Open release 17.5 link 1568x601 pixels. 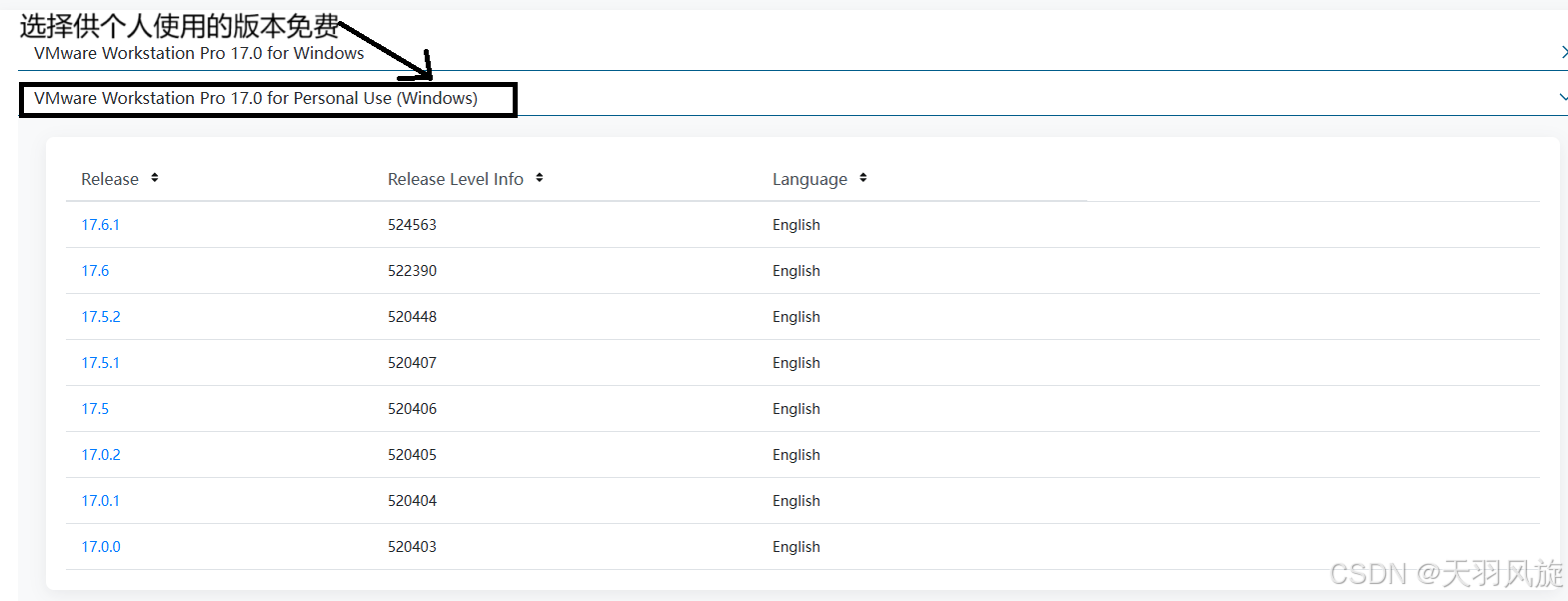coord(95,409)
